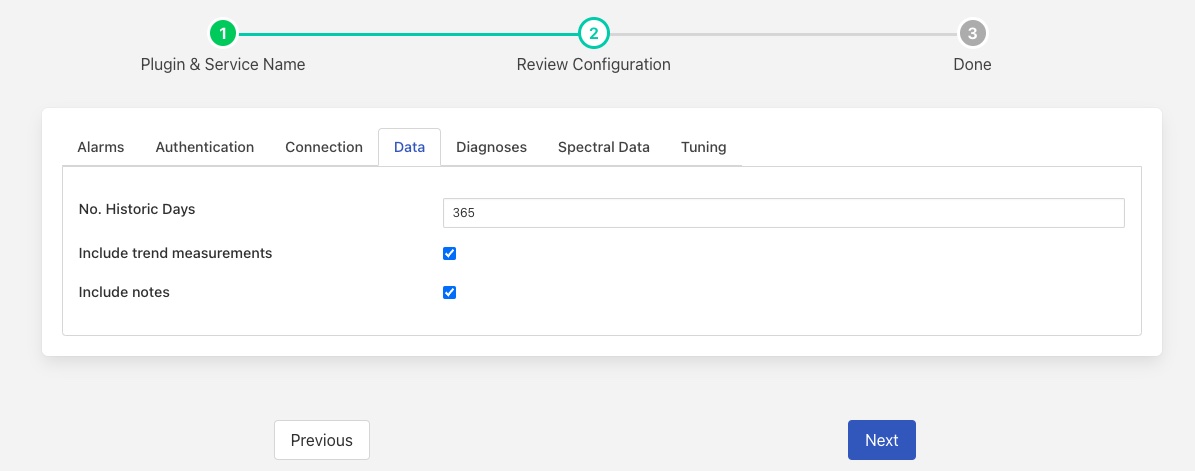Uncheck the Include trend measurements checkbox

pos(450,254)
